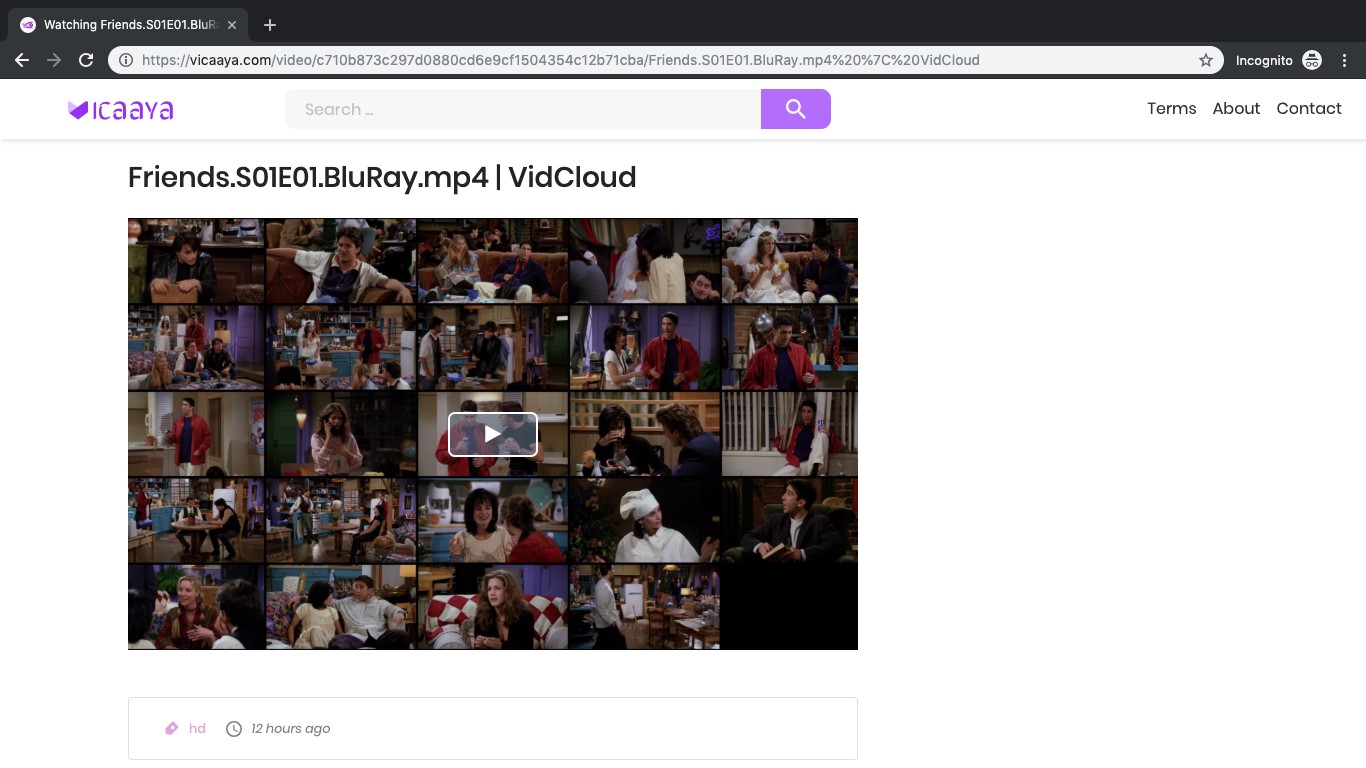This screenshot has width=1366, height=768.
Task: Open the Terms page link
Action: [1172, 109]
